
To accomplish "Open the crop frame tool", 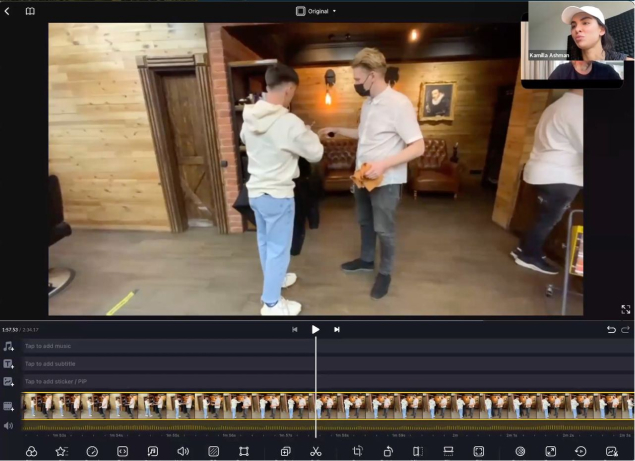I will (244, 452).
